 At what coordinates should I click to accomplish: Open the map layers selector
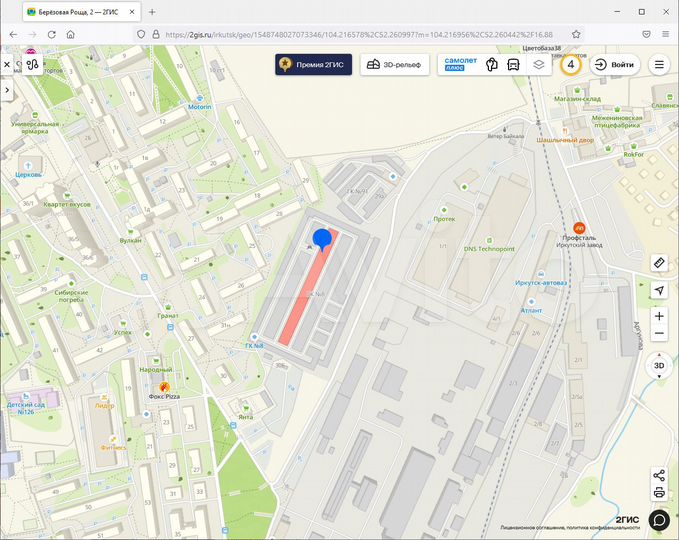pos(538,65)
